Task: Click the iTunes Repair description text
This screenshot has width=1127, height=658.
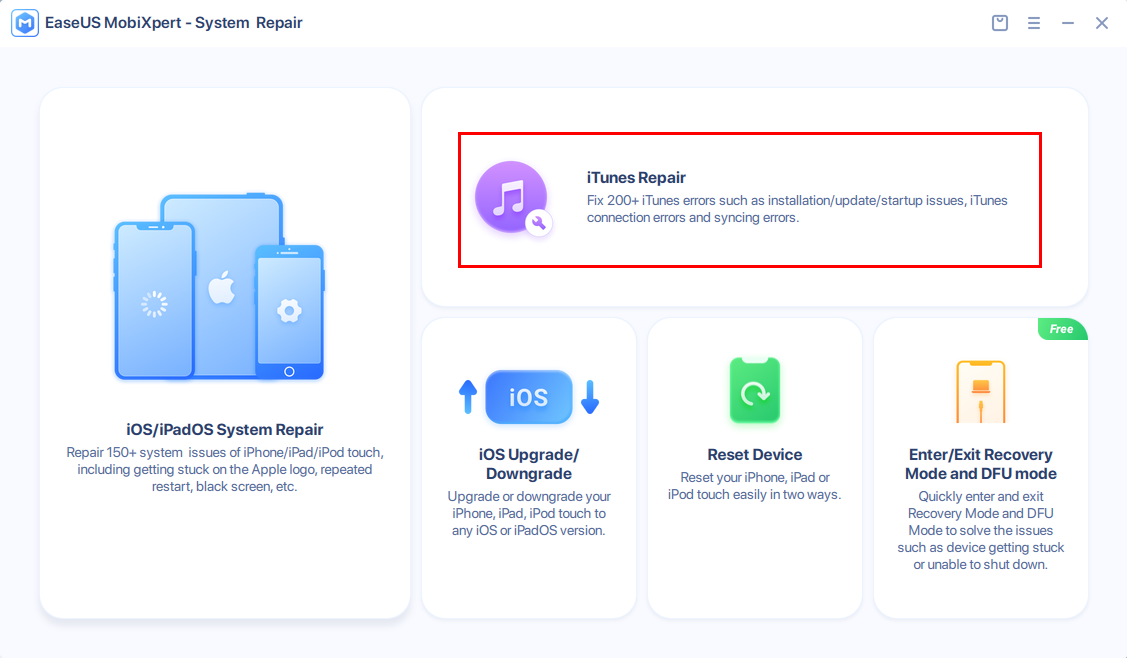Action: [x=796, y=209]
